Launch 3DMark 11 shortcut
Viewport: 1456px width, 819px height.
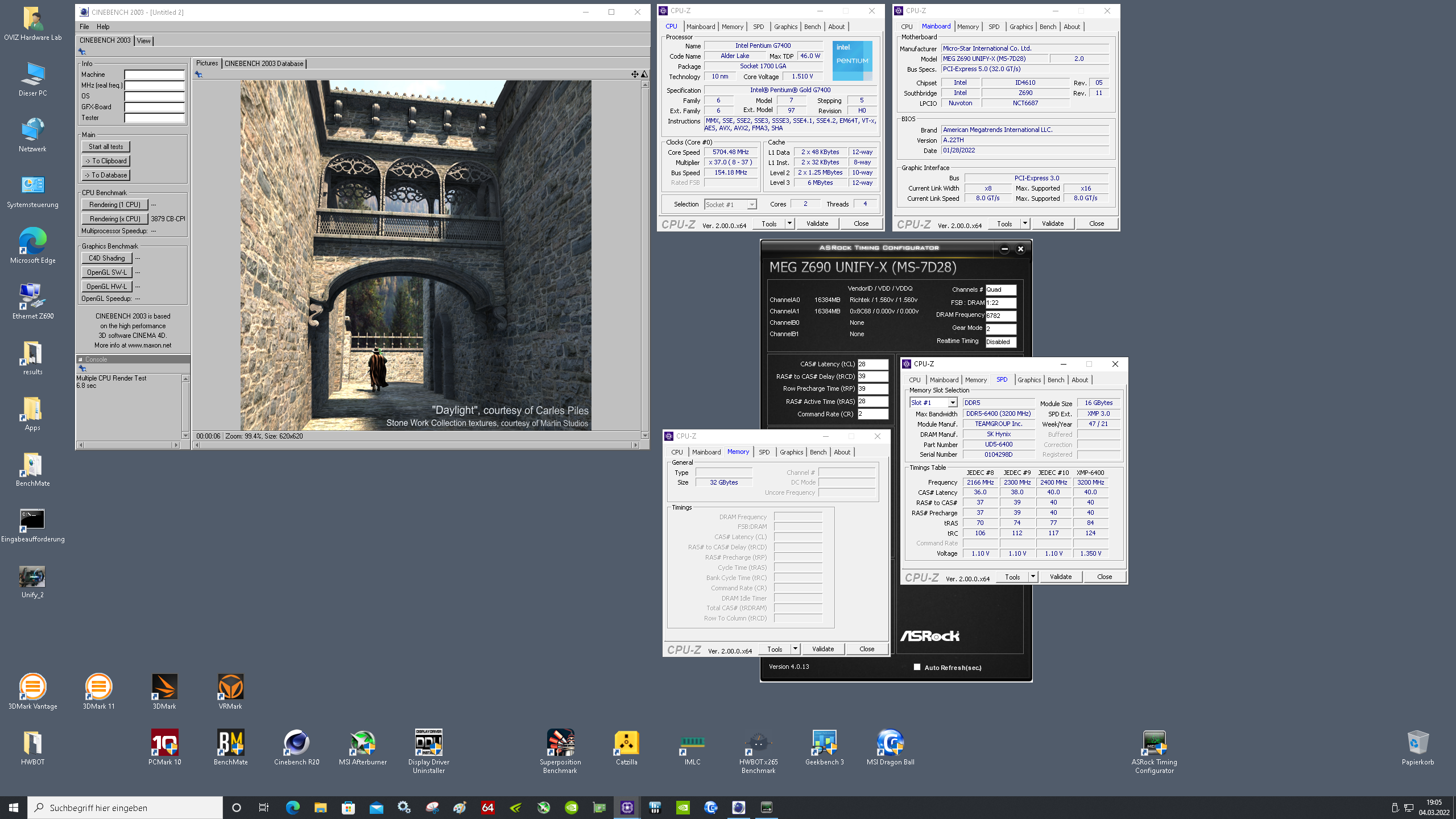point(98,692)
